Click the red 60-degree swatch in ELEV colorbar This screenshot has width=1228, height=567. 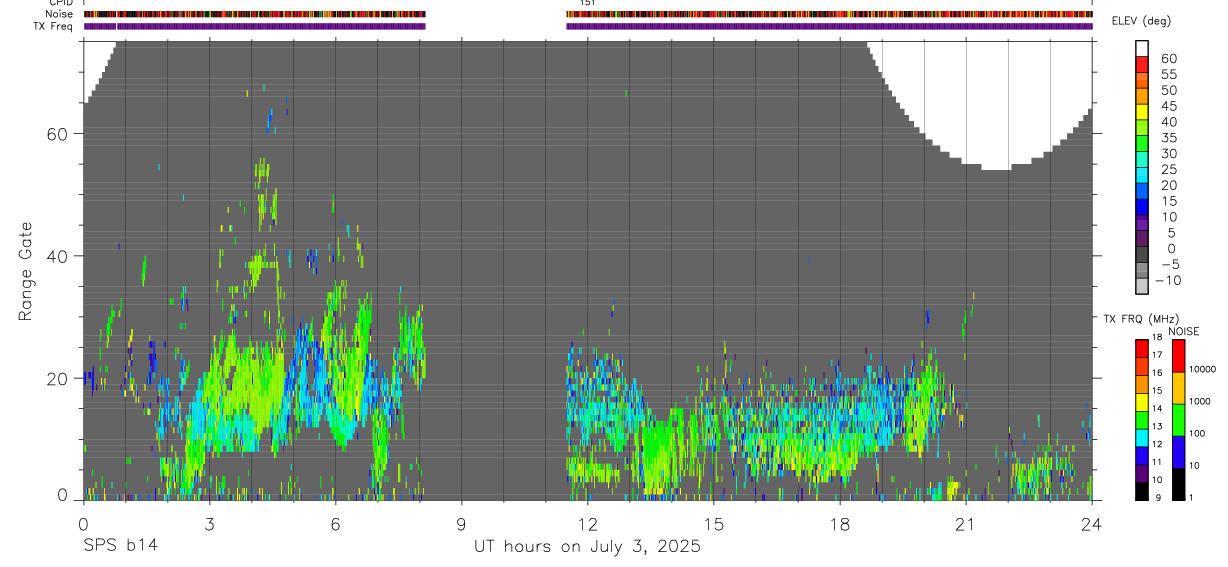[x=1142, y=63]
